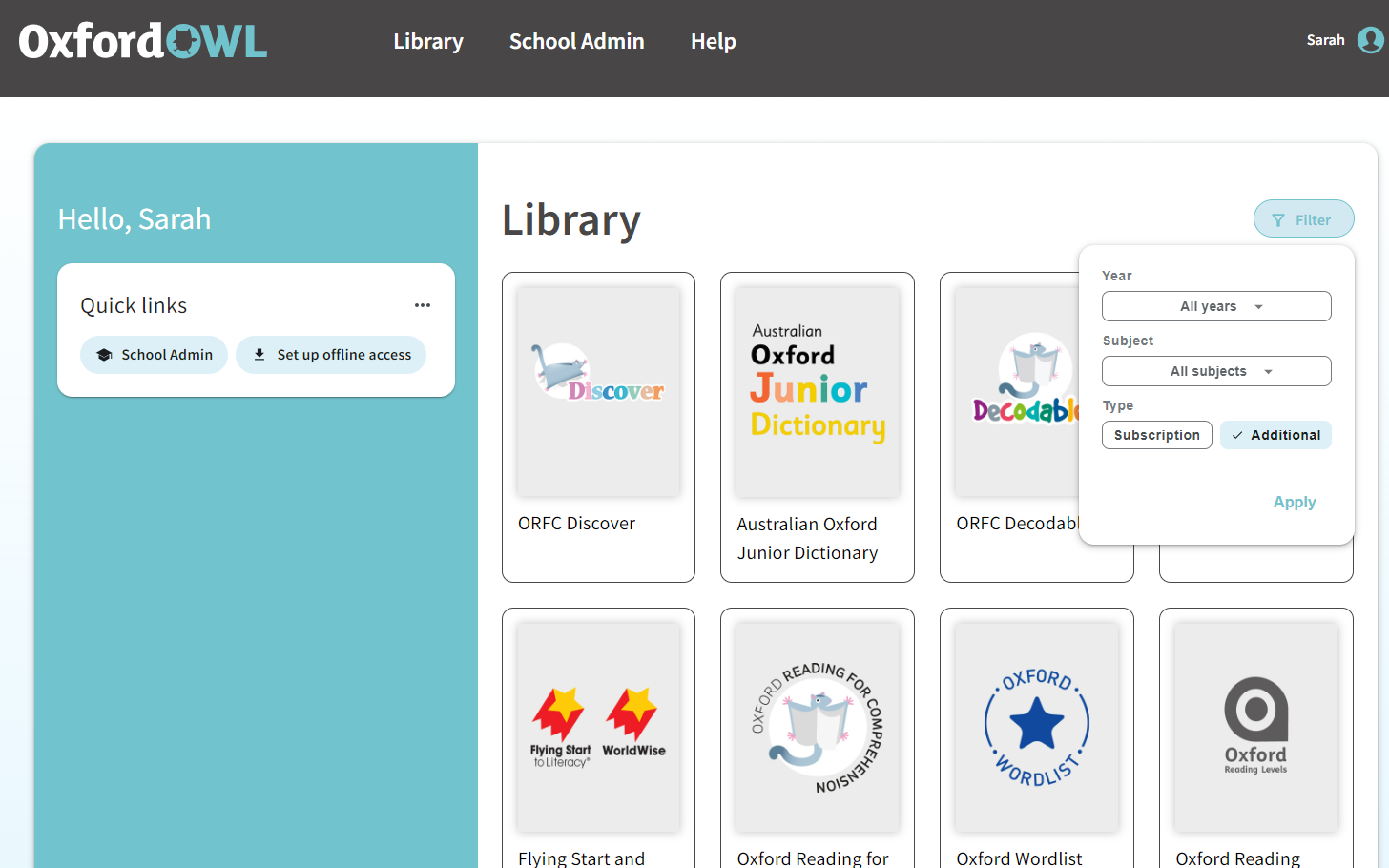The width and height of the screenshot is (1389, 868).
Task: Toggle the Subscription type filter
Action: (x=1157, y=435)
